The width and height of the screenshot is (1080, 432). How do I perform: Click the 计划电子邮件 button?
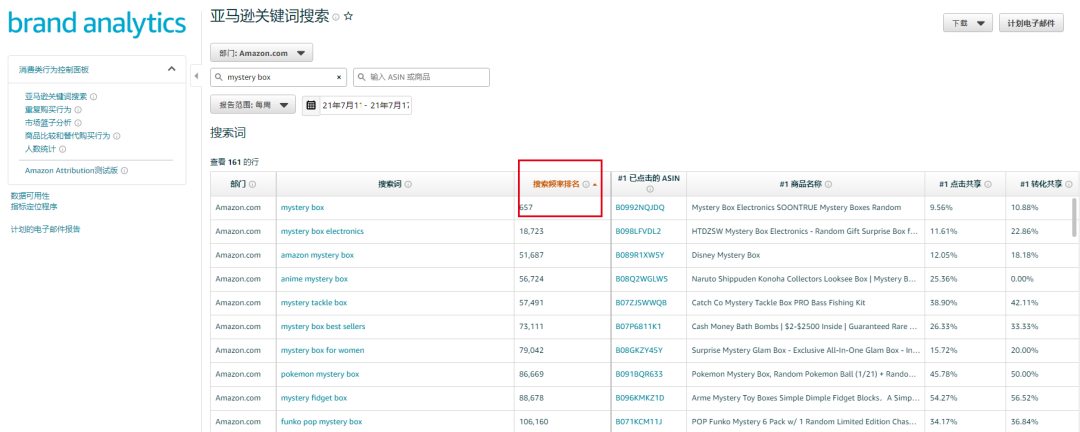[x=1031, y=23]
